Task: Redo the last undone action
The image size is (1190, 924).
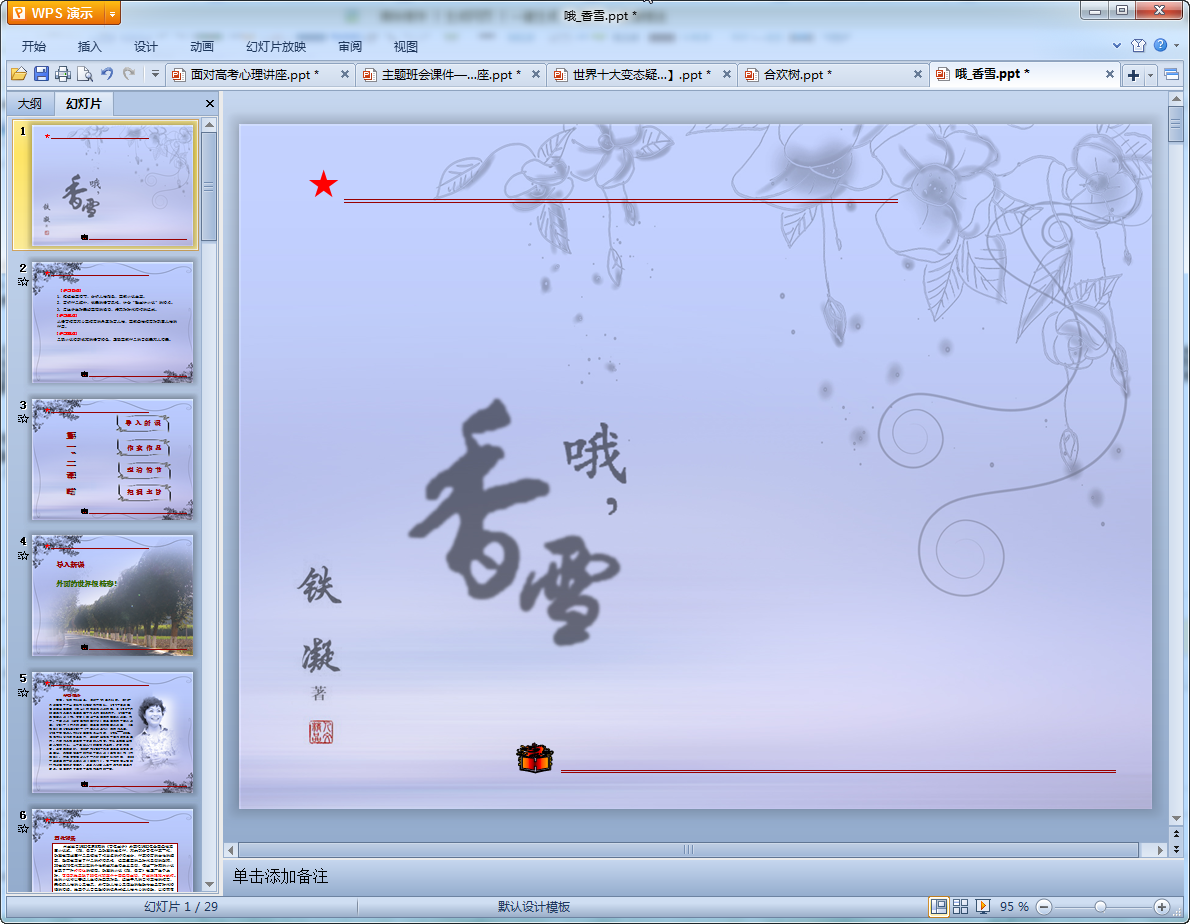Action: tap(129, 74)
